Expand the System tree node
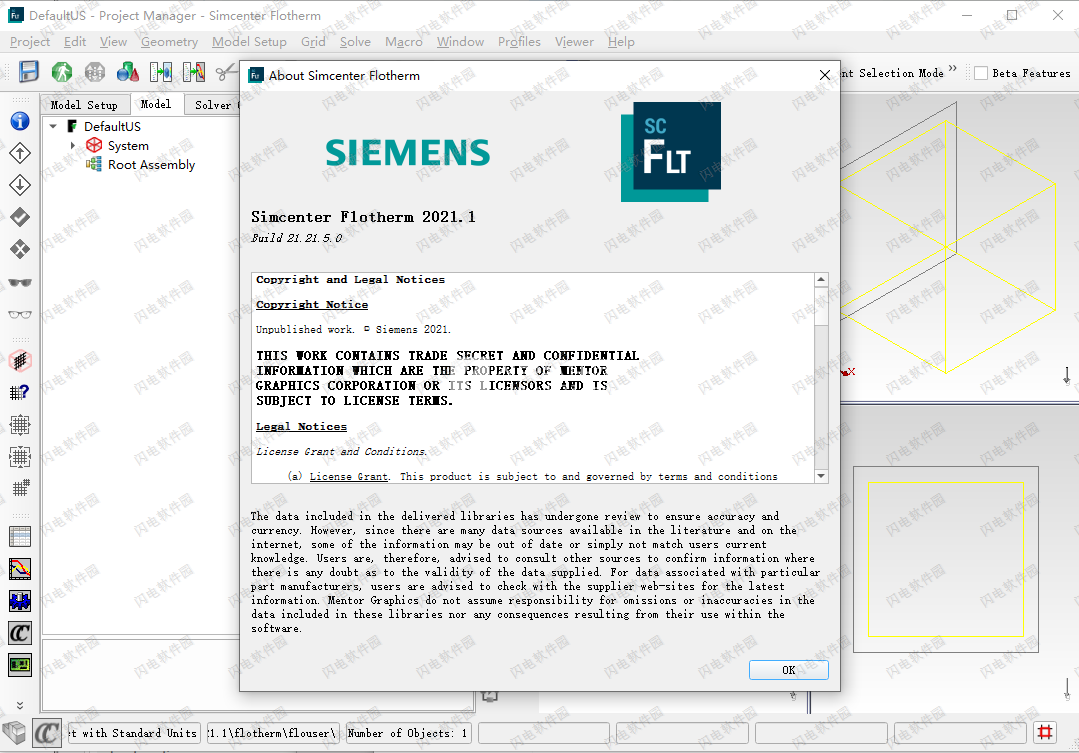Screen dimensions: 1079x753 click(73, 145)
